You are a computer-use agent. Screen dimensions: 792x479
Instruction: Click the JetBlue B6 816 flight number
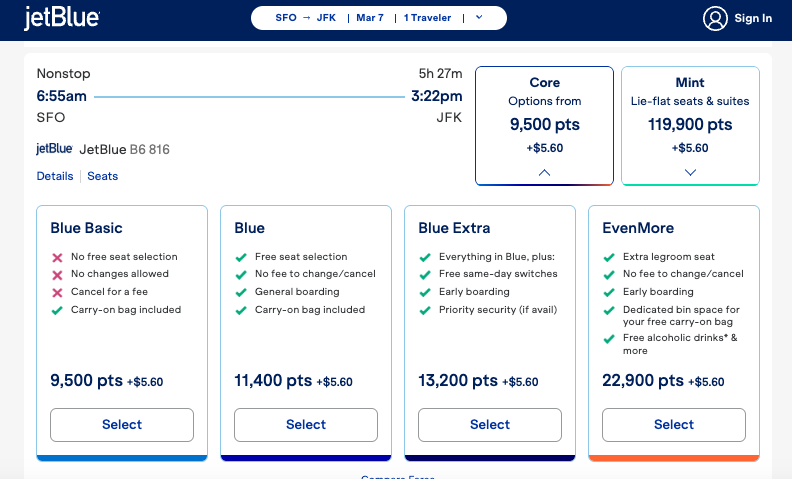[124, 150]
